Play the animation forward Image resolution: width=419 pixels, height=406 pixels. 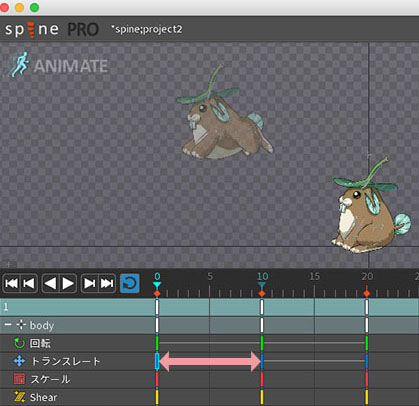[68, 283]
